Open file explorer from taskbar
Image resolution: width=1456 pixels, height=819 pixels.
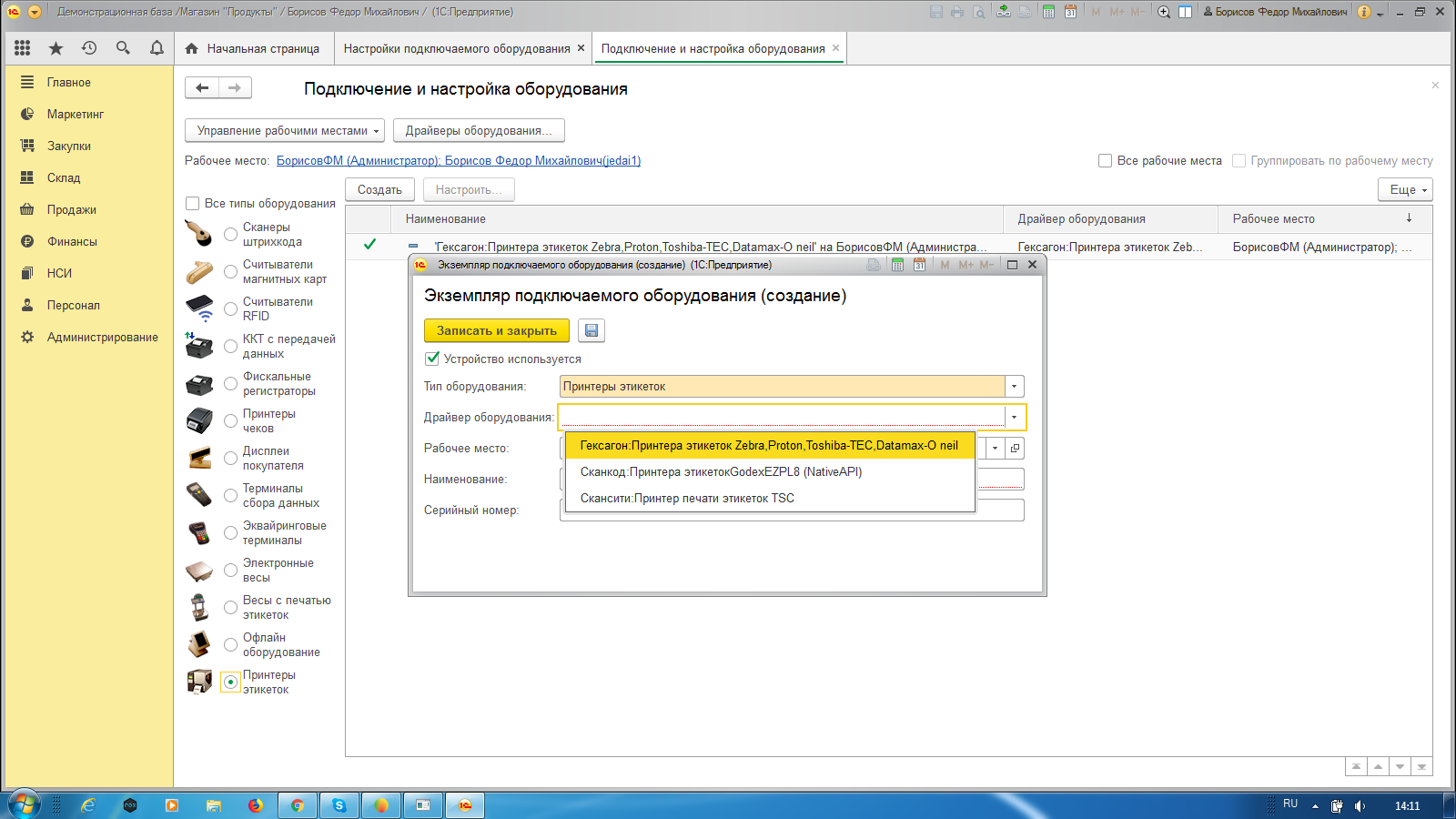214,805
